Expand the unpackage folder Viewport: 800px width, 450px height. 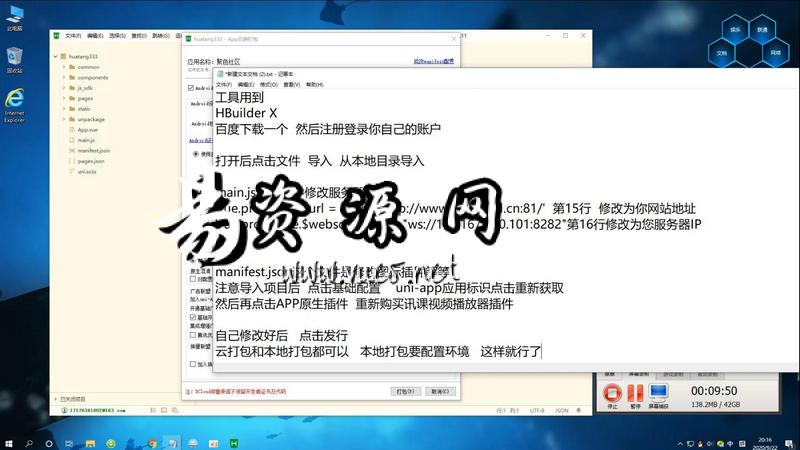tap(64, 119)
